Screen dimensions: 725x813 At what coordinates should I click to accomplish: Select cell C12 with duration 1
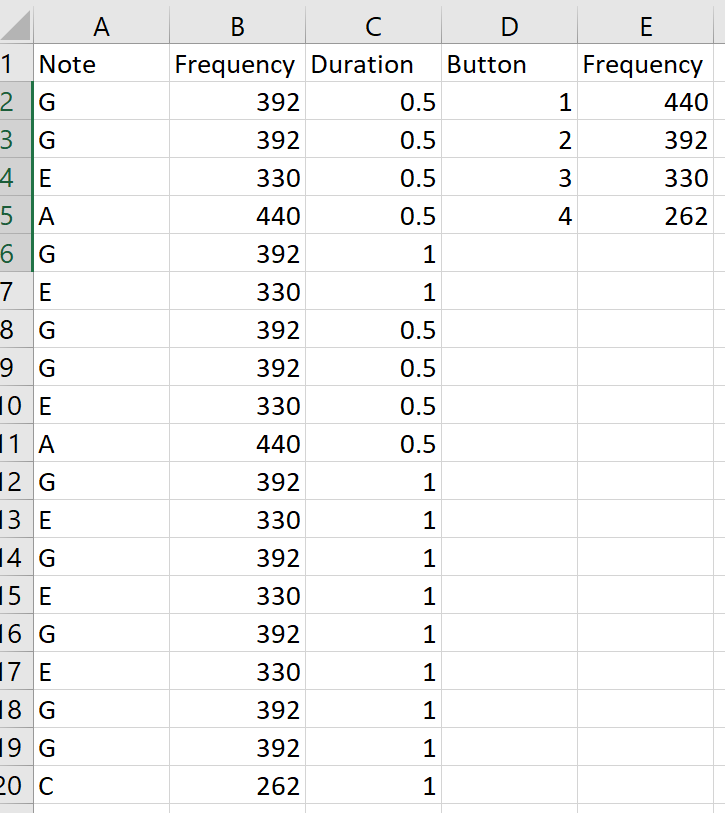[373, 481]
